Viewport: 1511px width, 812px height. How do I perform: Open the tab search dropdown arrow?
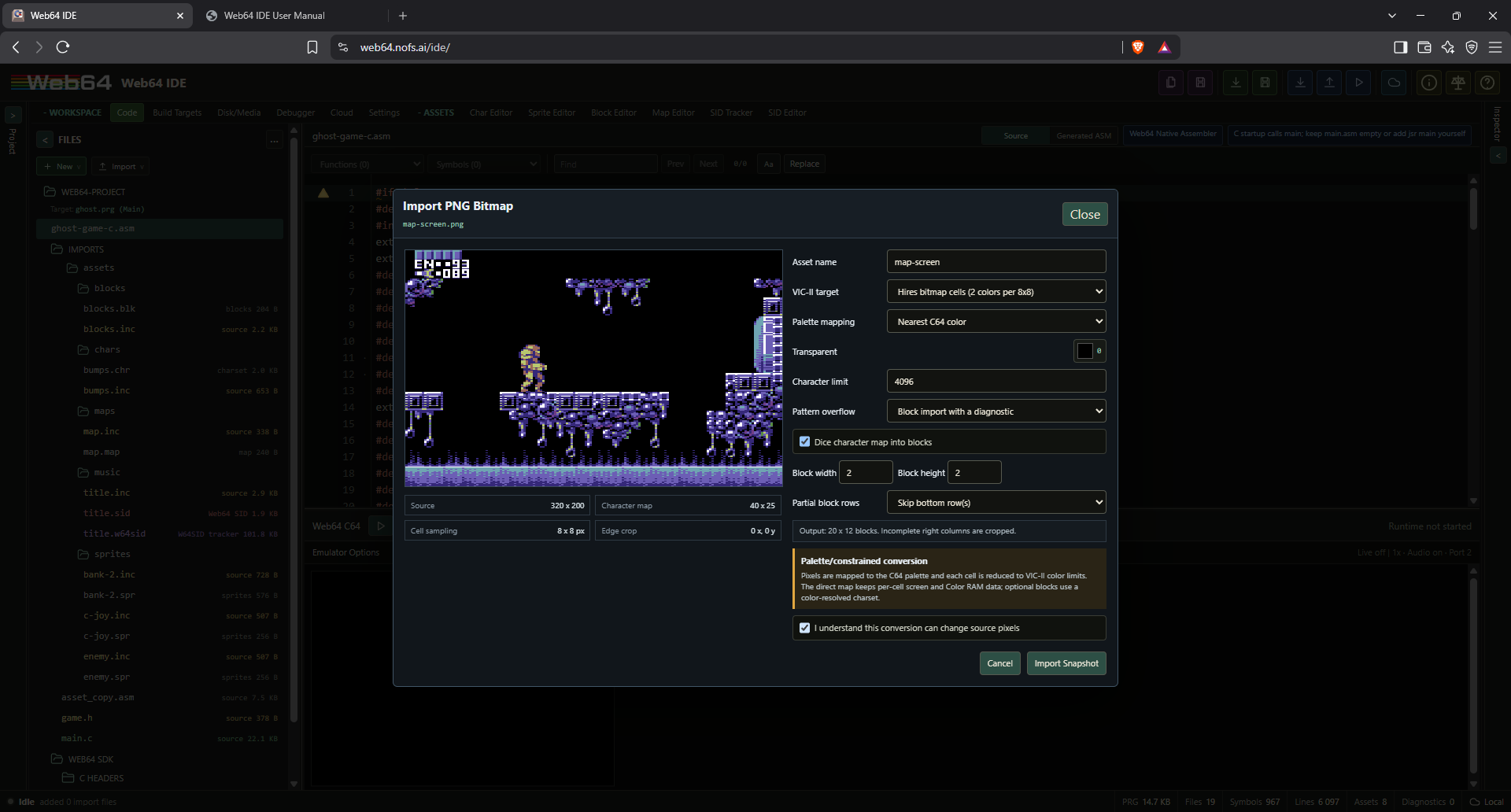(x=1392, y=16)
